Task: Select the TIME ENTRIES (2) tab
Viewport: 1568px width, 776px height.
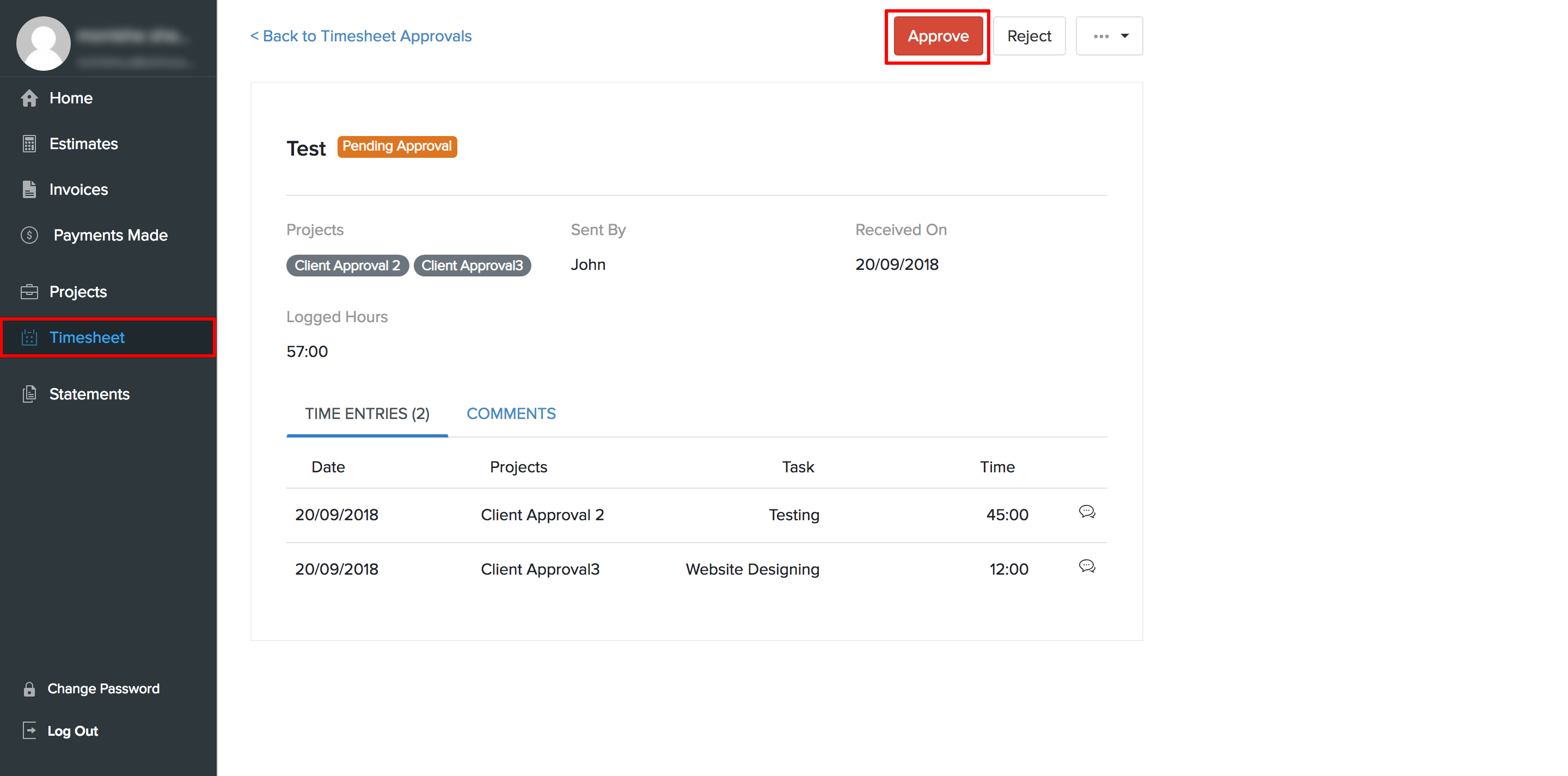Action: click(367, 414)
